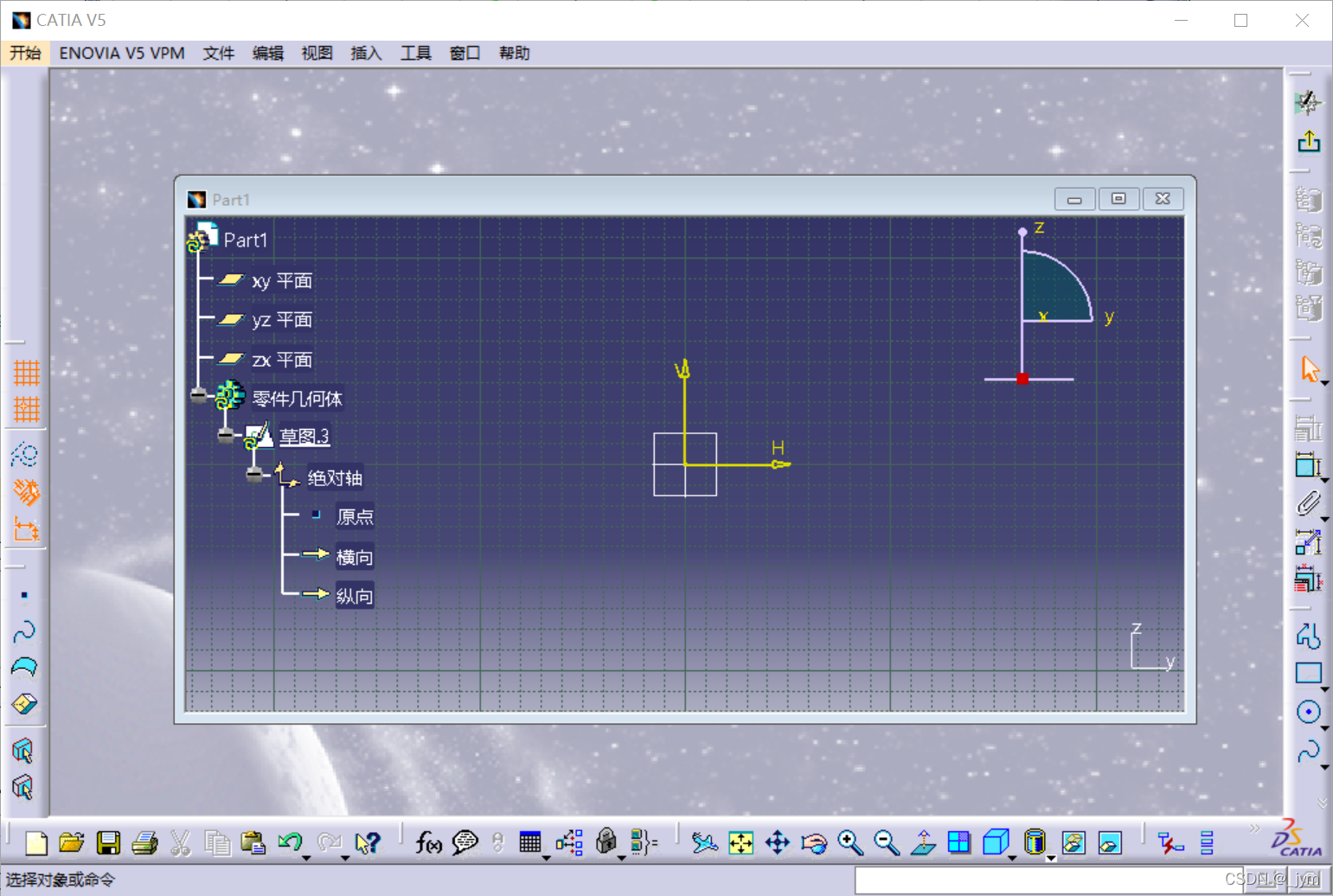Toggle the isometric view cube icon

(x=996, y=842)
